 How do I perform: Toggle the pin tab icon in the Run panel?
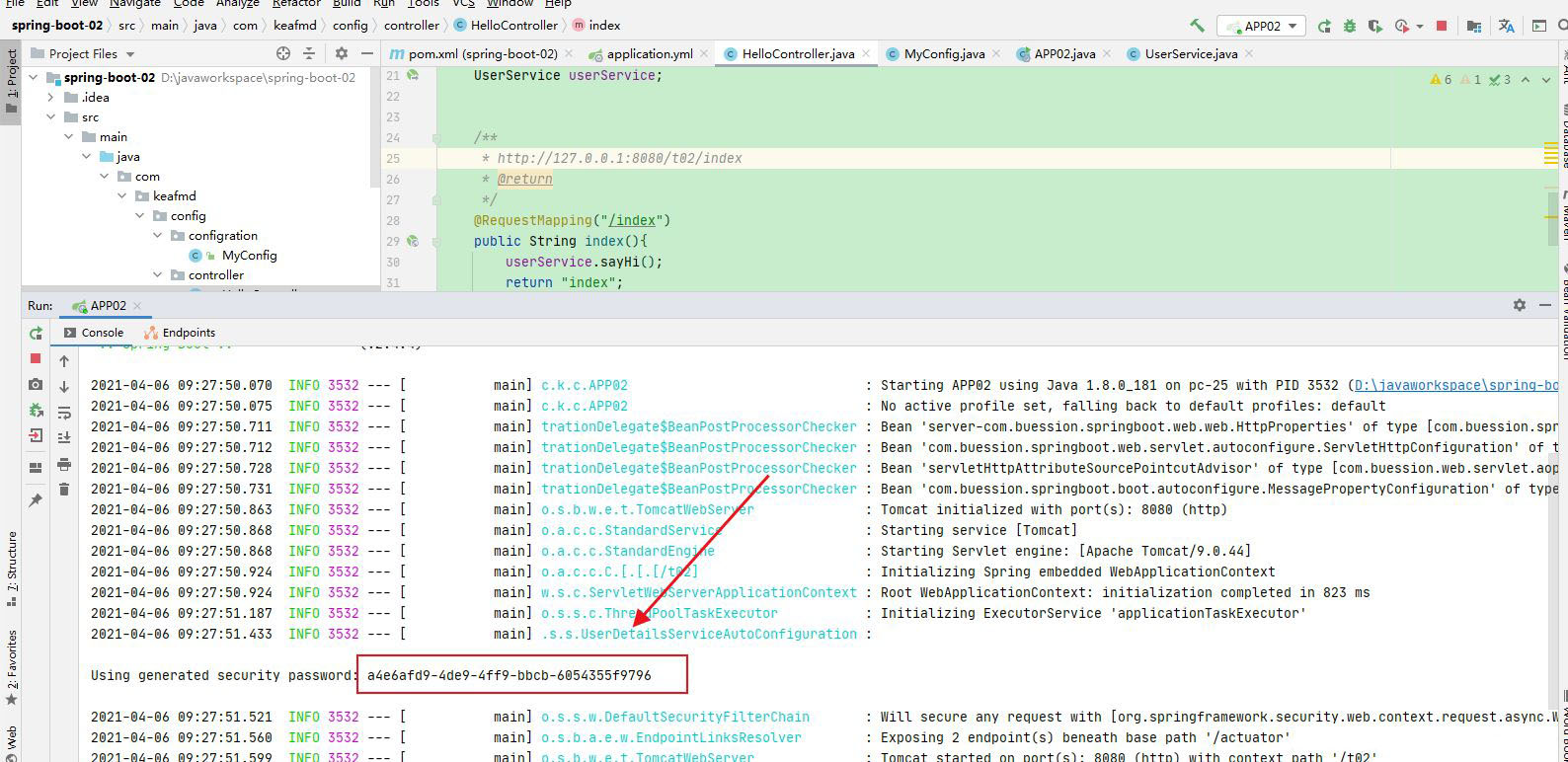[36, 500]
